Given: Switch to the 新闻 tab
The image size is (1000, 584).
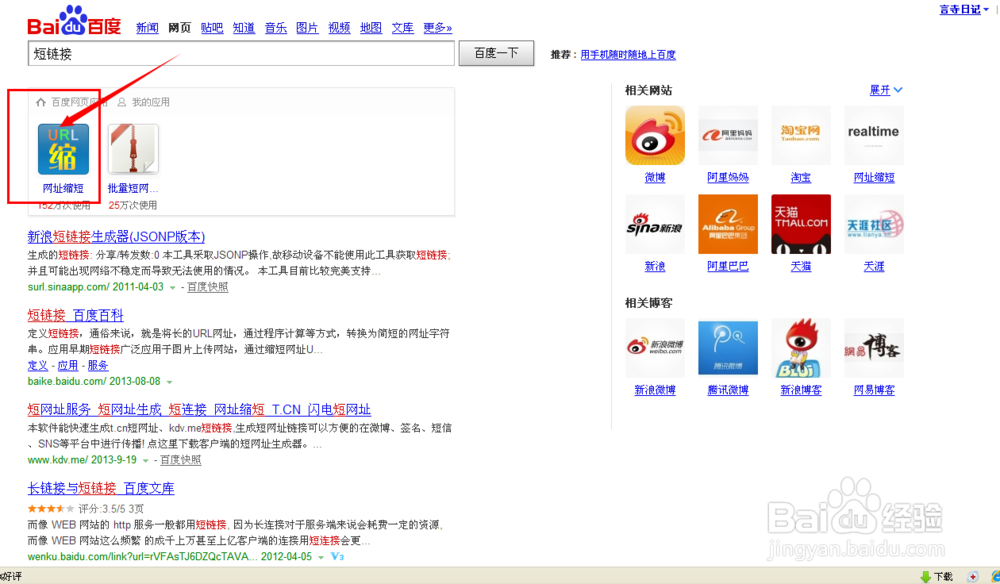Looking at the screenshot, I should click(x=147, y=27).
